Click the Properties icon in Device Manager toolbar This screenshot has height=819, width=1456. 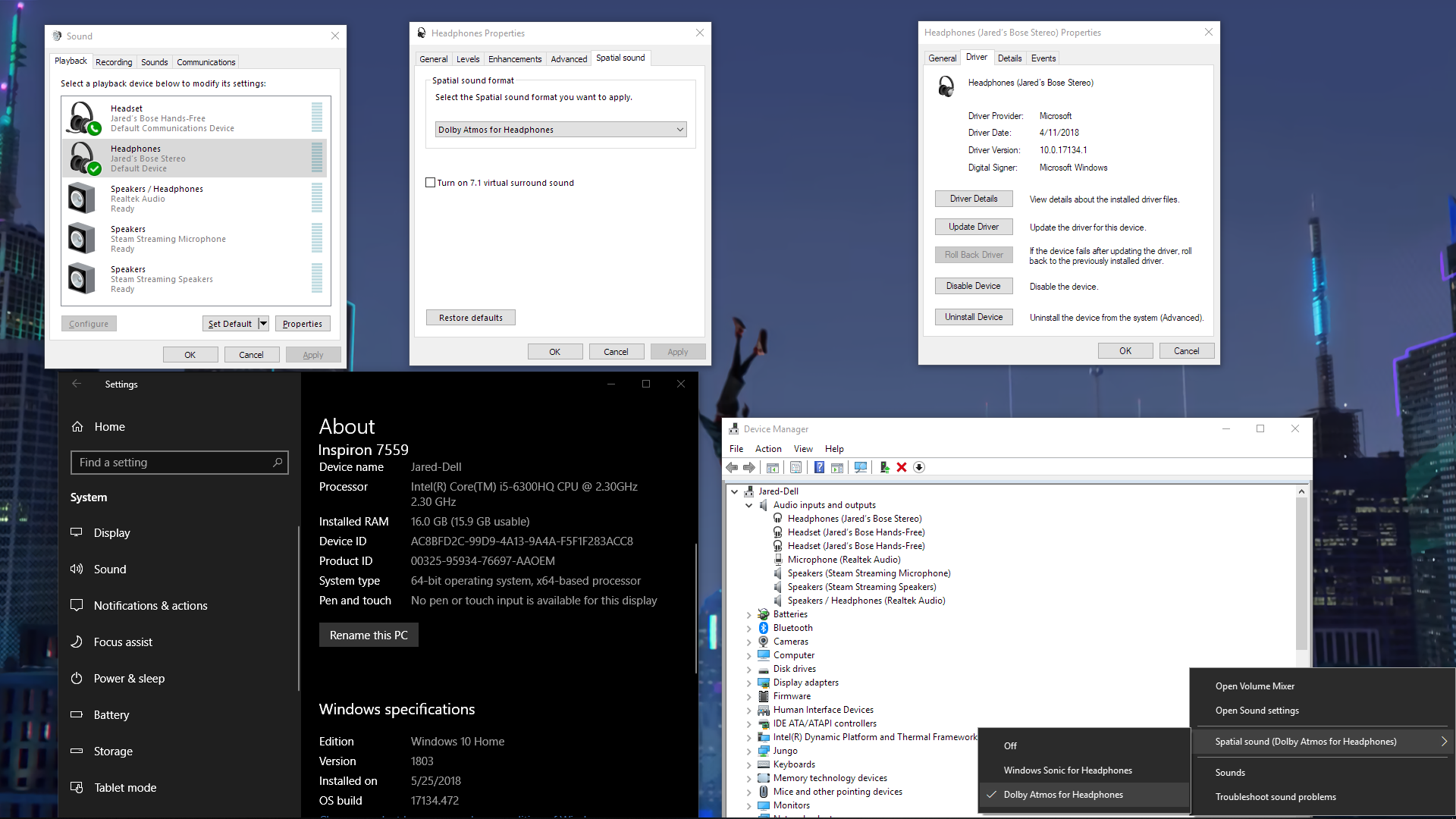pos(795,468)
